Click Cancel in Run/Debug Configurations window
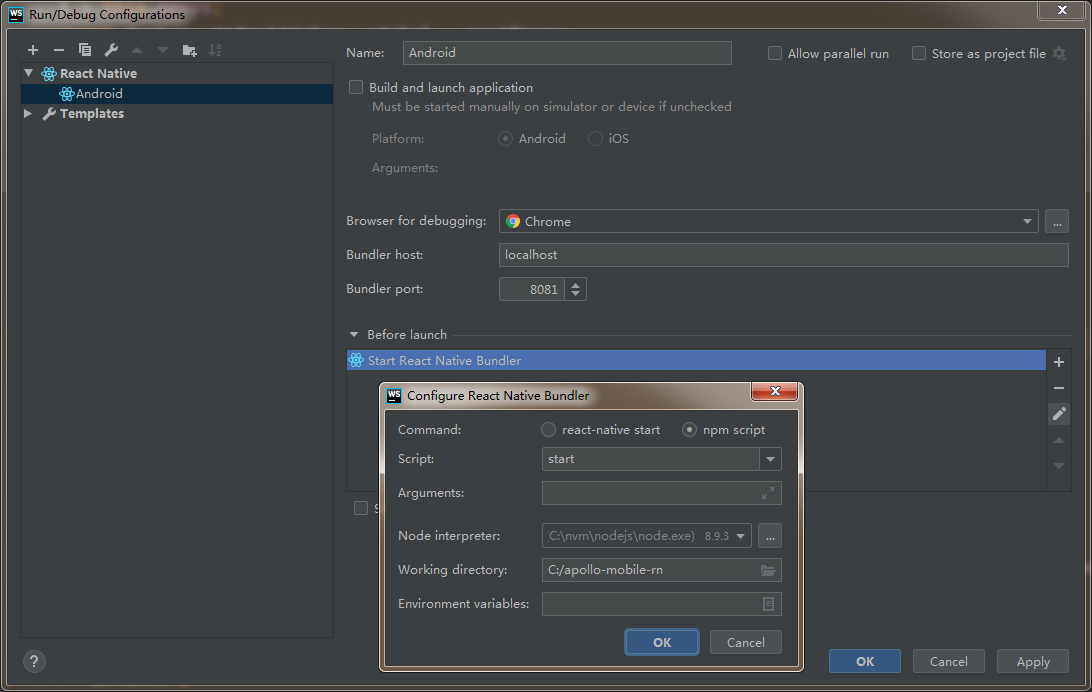This screenshot has height=692, width=1092. (949, 661)
